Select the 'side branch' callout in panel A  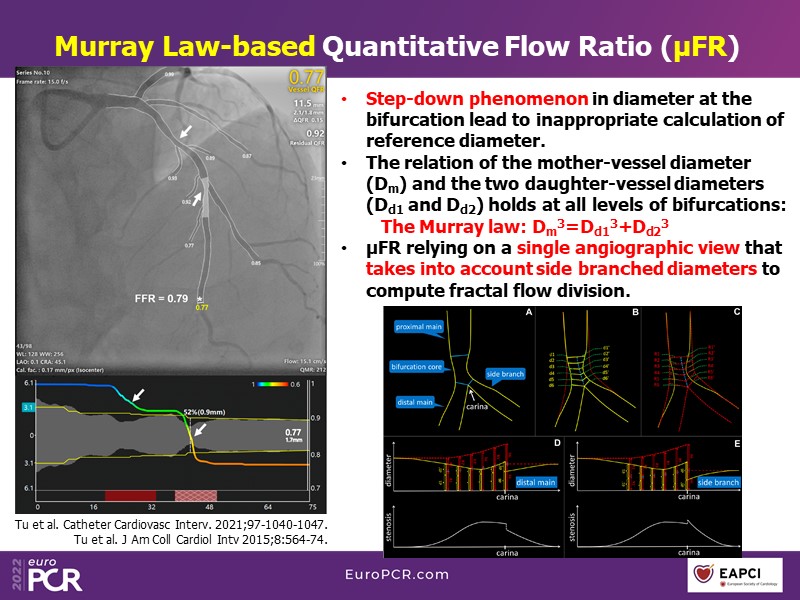pyautogui.click(x=505, y=374)
